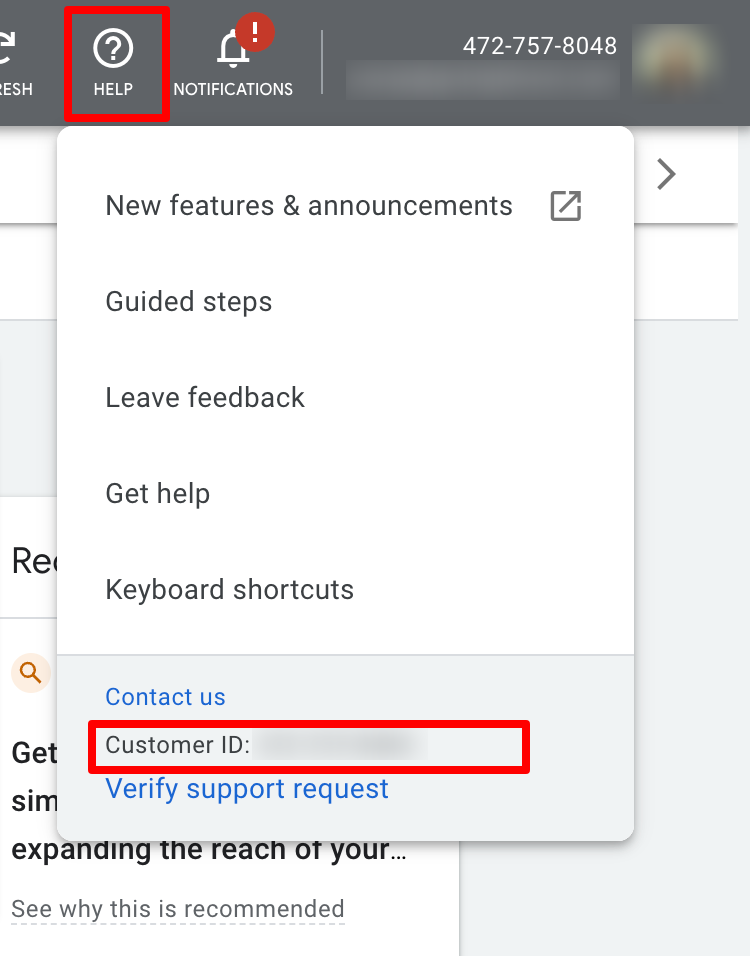Open the recommendation titled expanding the reach

pos(209,849)
